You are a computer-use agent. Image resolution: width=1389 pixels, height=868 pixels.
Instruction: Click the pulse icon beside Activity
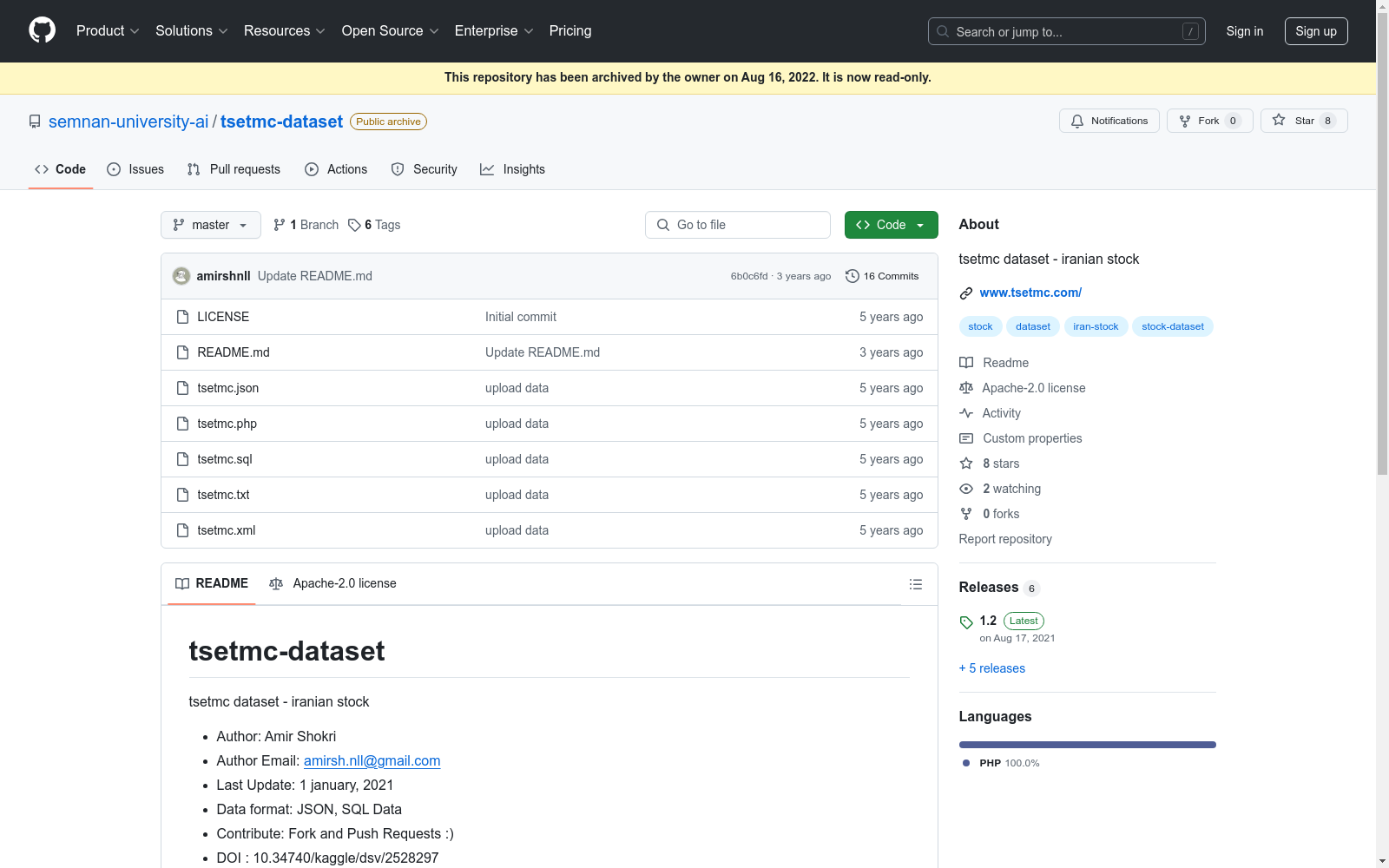(x=966, y=413)
